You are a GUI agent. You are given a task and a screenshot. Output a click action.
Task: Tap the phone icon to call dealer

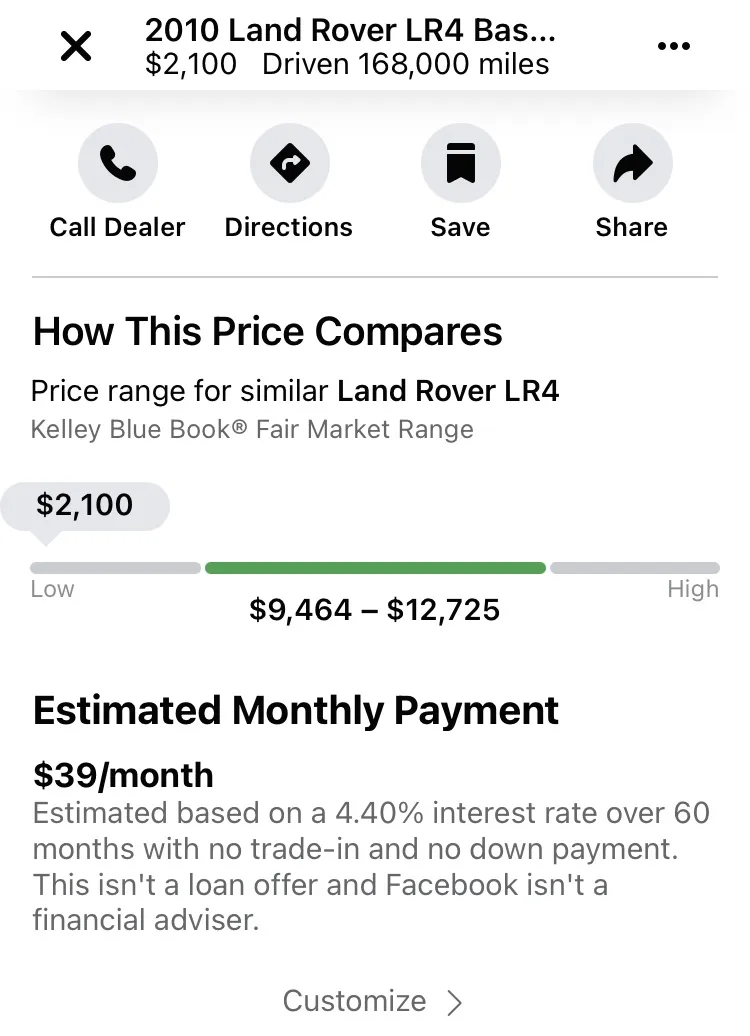pos(118,163)
